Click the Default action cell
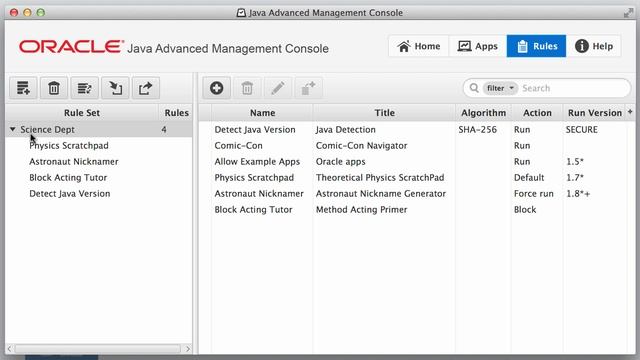 click(529, 178)
